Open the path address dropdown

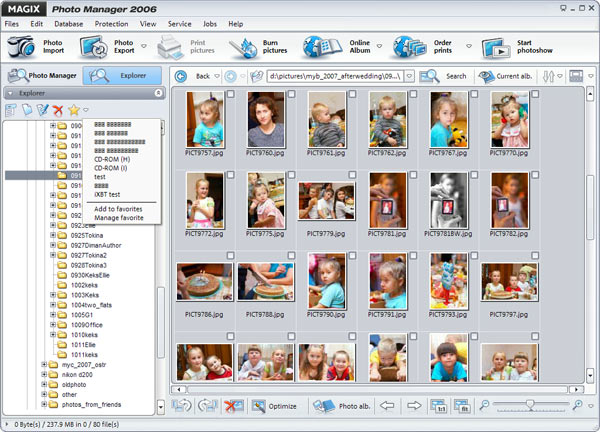(x=409, y=76)
